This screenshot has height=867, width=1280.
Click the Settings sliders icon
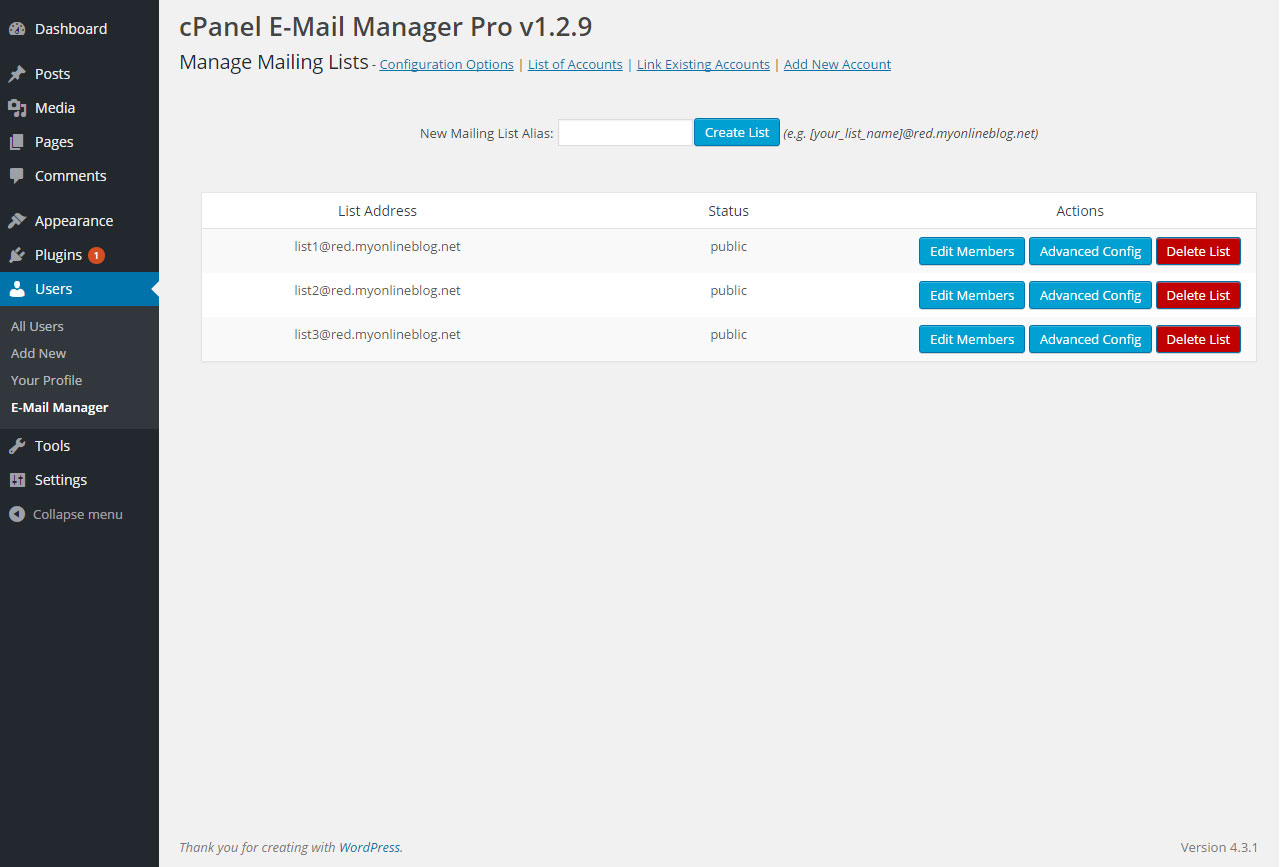[x=17, y=480]
